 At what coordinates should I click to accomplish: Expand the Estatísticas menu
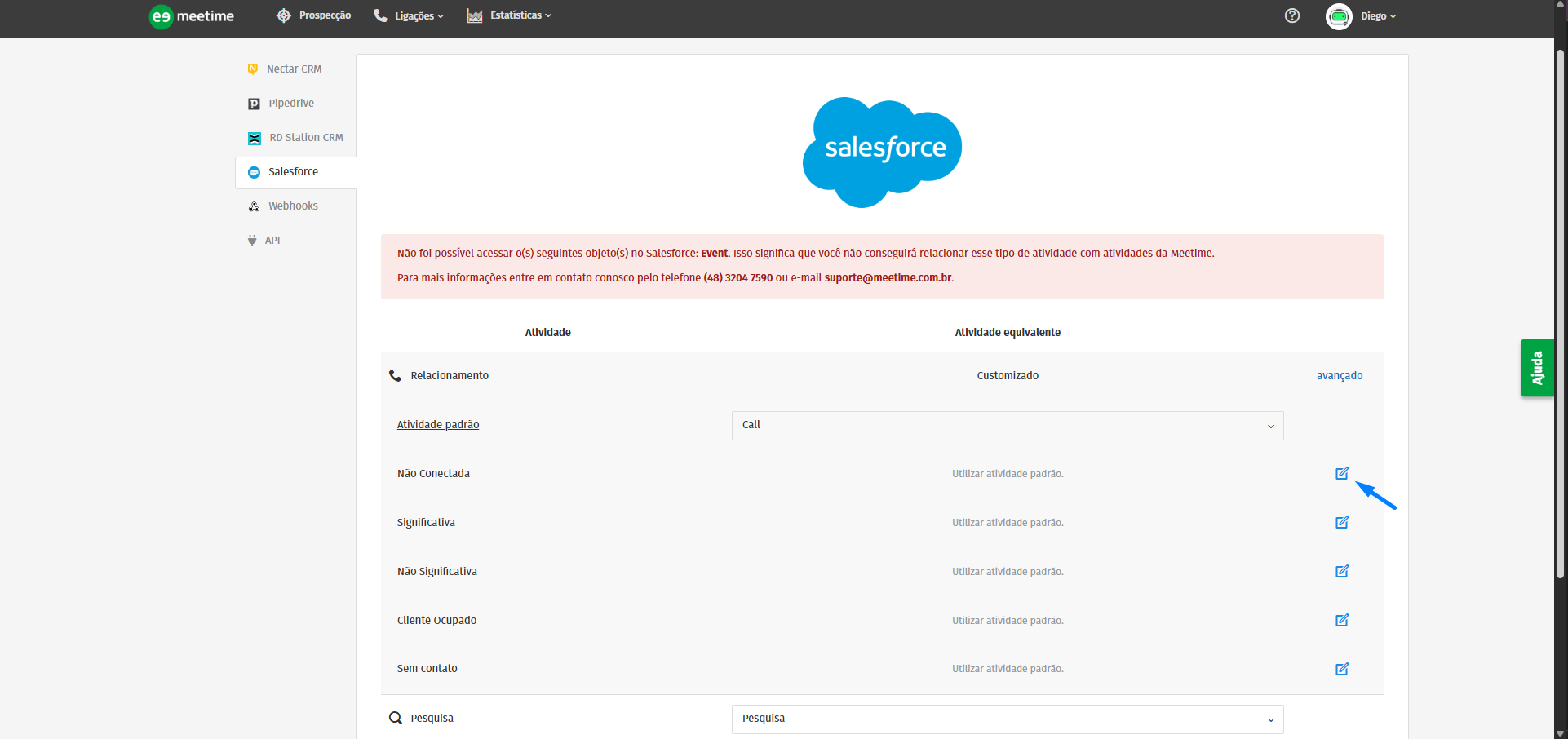pos(510,16)
